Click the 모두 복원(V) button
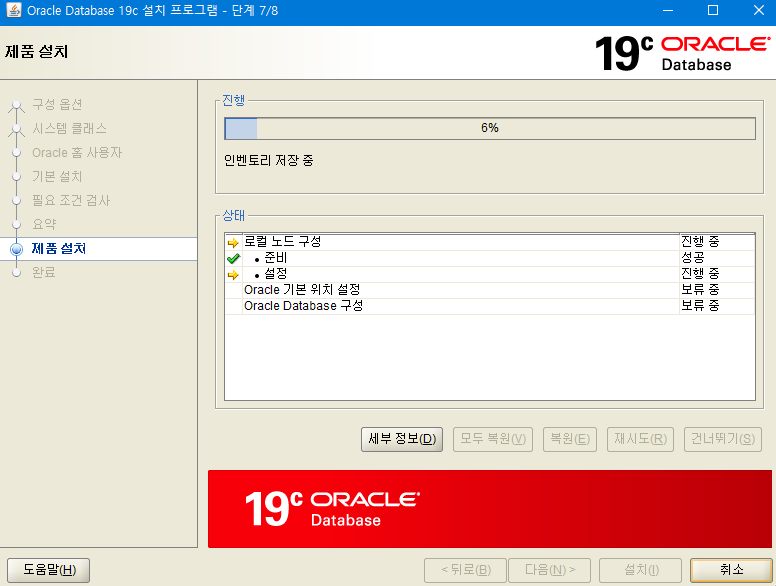 [493, 439]
